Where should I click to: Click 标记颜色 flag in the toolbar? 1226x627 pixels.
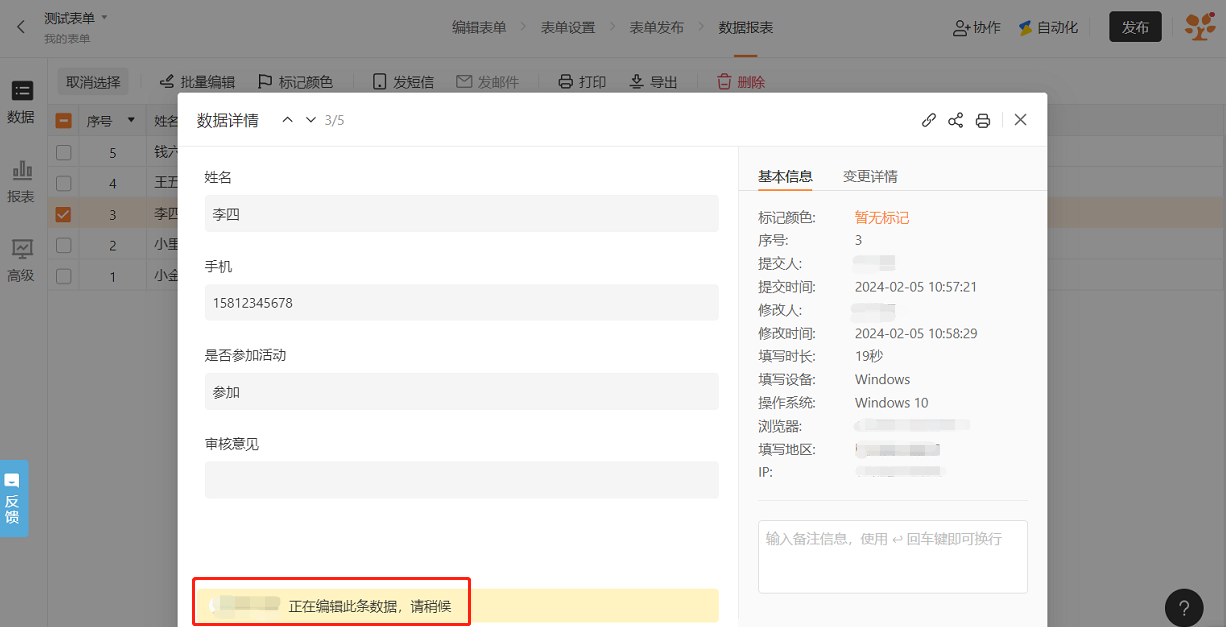tap(295, 82)
